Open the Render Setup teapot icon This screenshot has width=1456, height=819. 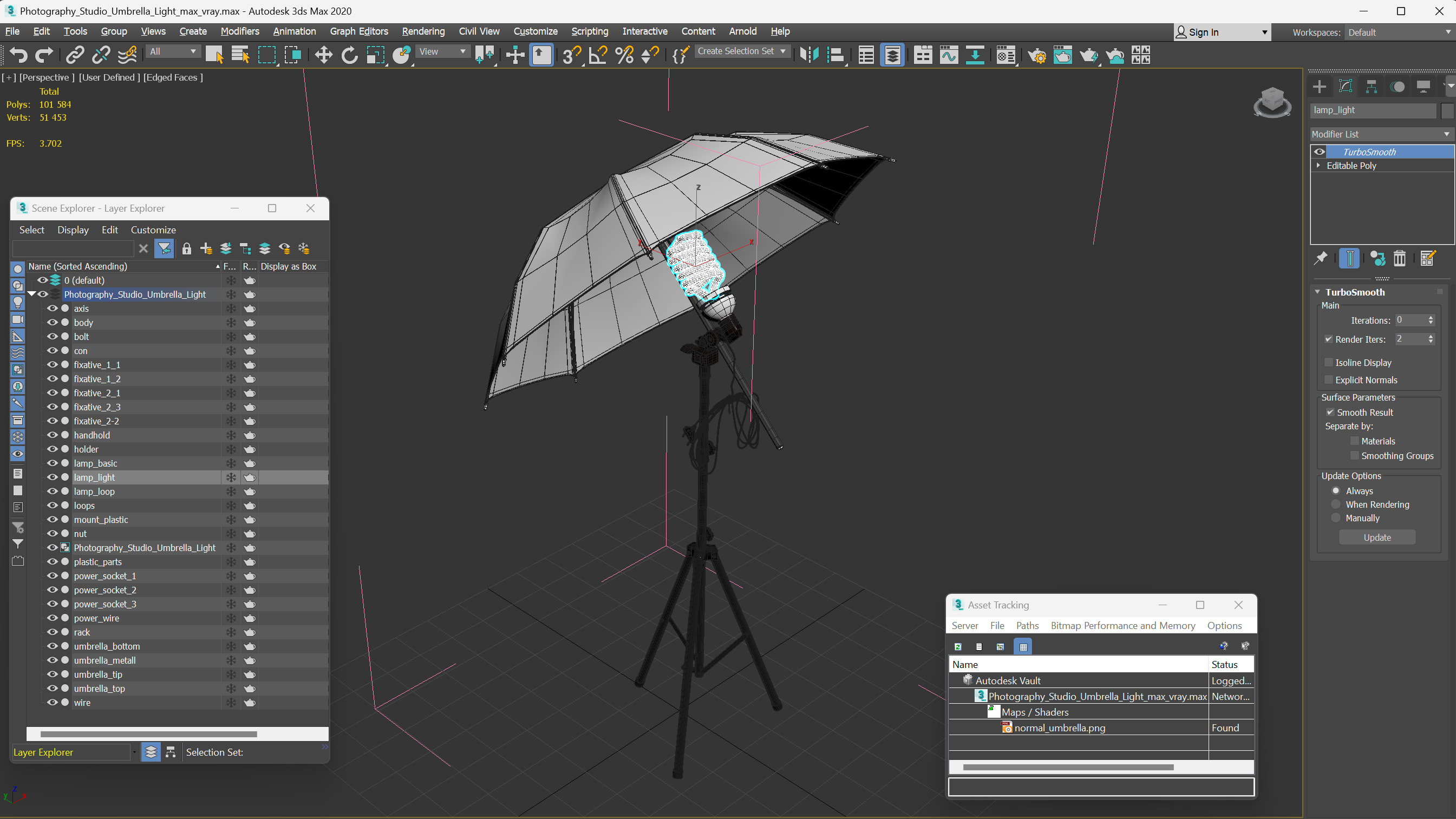1036,55
